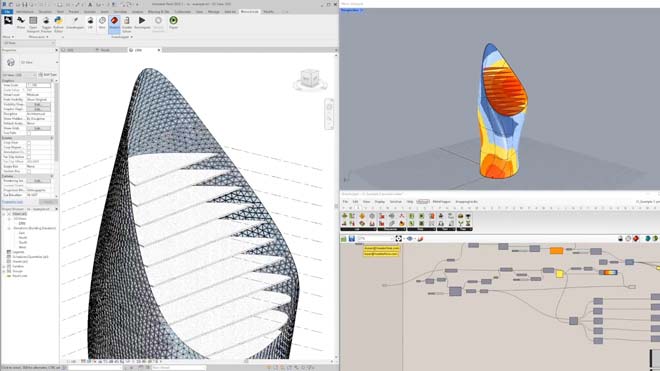Click the ViewCube in the Revit view
Screen dimensions: 660x371
coord(311,79)
